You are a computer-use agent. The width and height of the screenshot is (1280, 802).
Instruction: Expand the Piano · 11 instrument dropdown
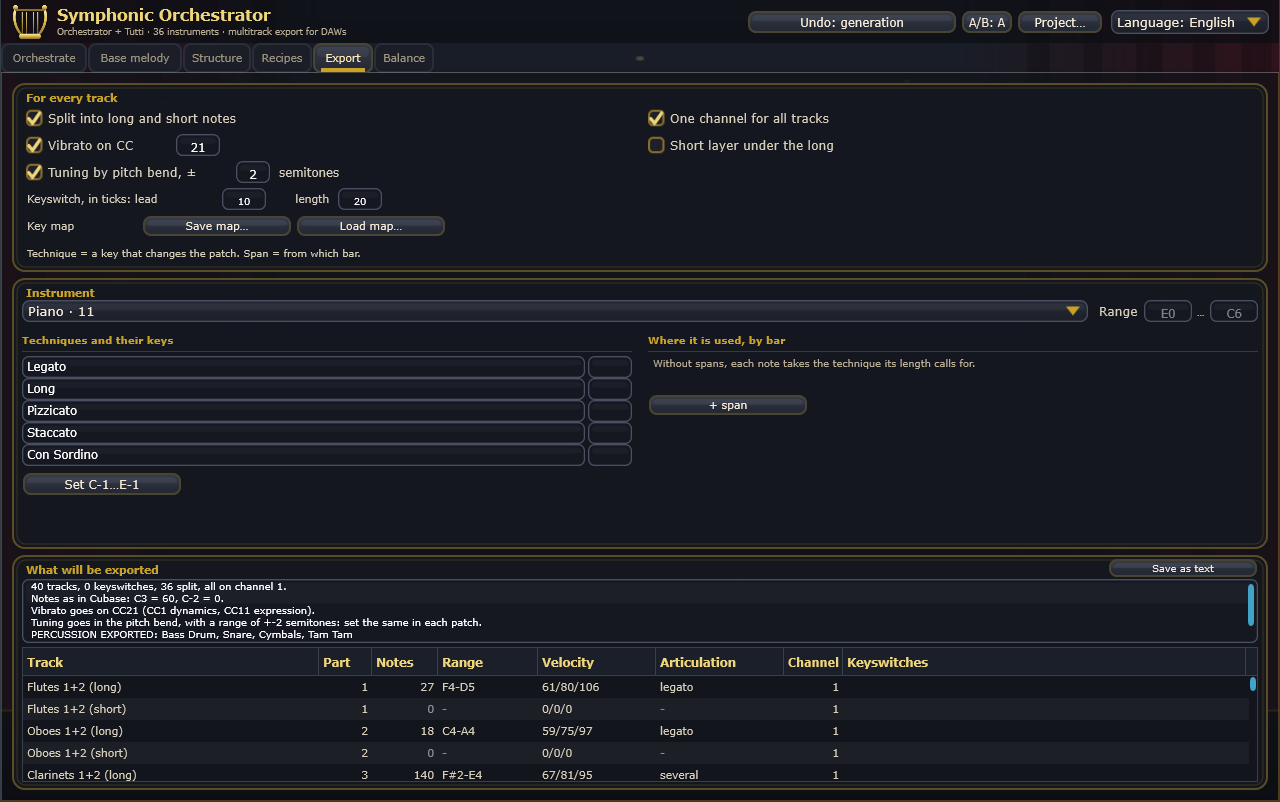[x=555, y=312]
